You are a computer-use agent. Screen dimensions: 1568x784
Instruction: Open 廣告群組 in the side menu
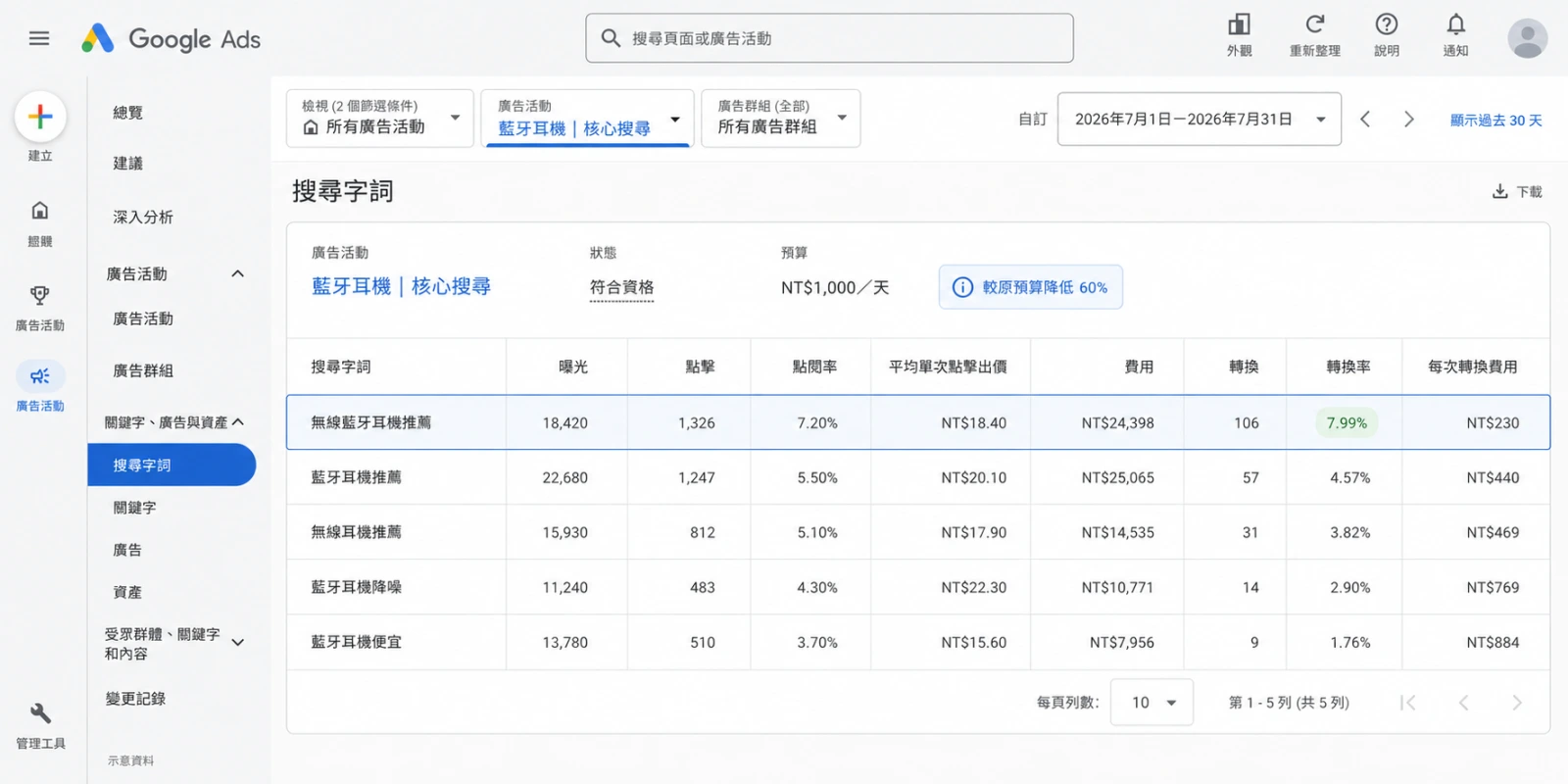click(143, 370)
